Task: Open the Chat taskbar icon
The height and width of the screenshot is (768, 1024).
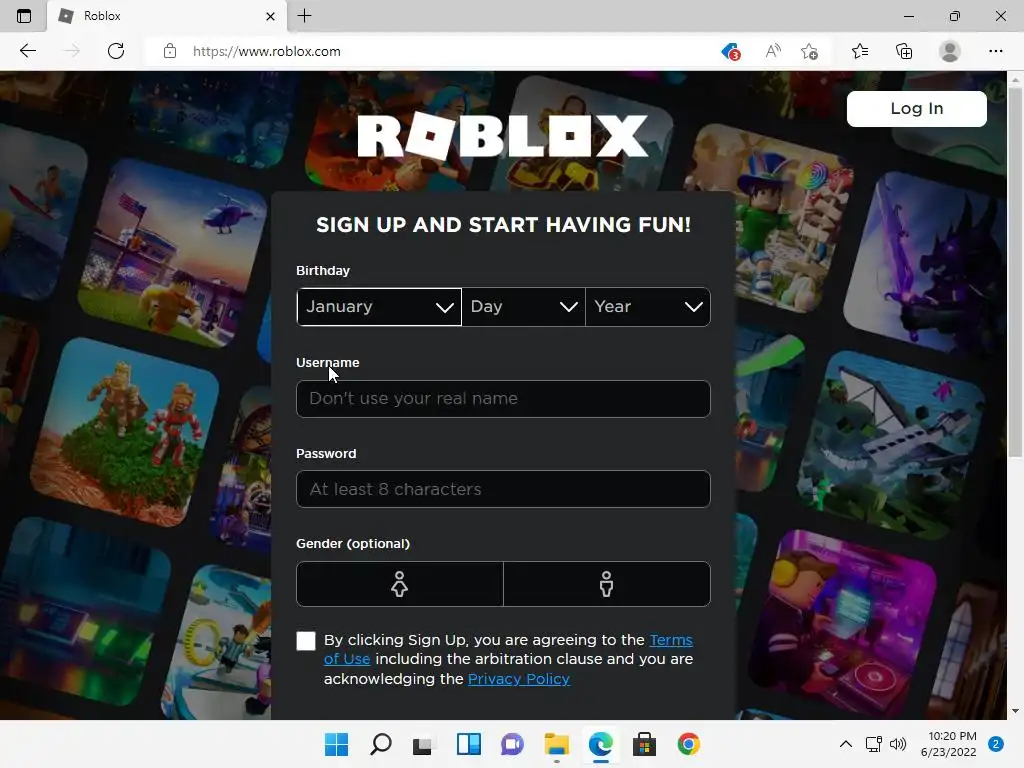Action: point(512,744)
